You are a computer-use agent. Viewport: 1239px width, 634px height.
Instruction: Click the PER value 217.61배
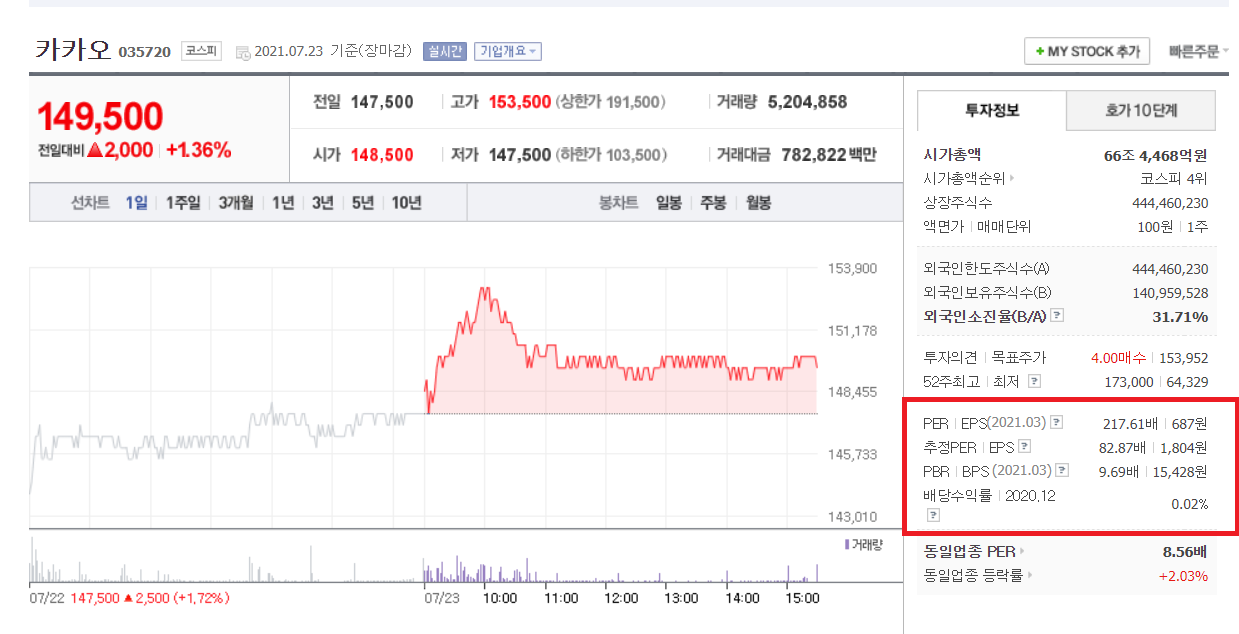1130,423
